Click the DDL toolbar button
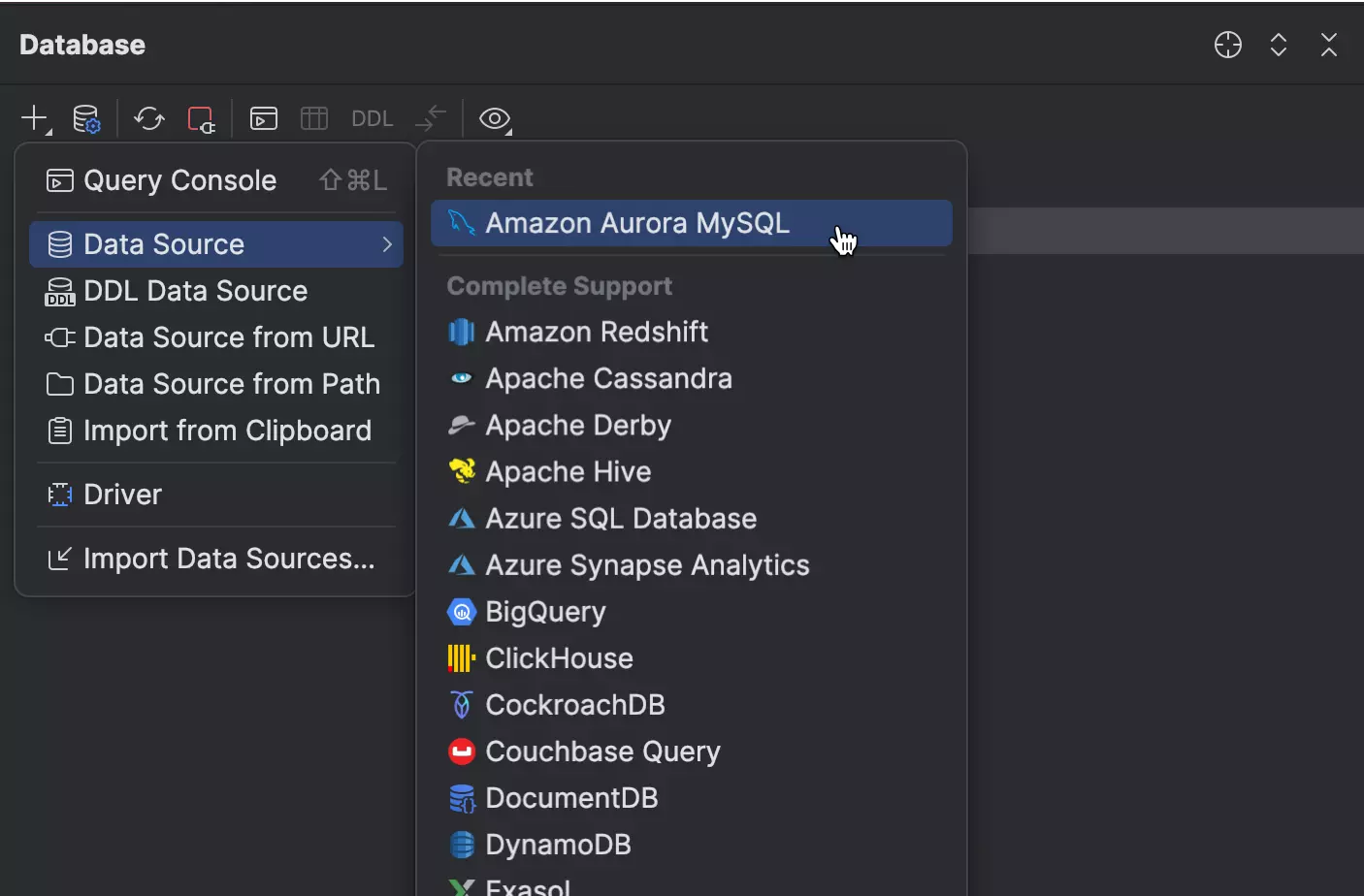Screen dimensions: 1364x896 coord(372,118)
